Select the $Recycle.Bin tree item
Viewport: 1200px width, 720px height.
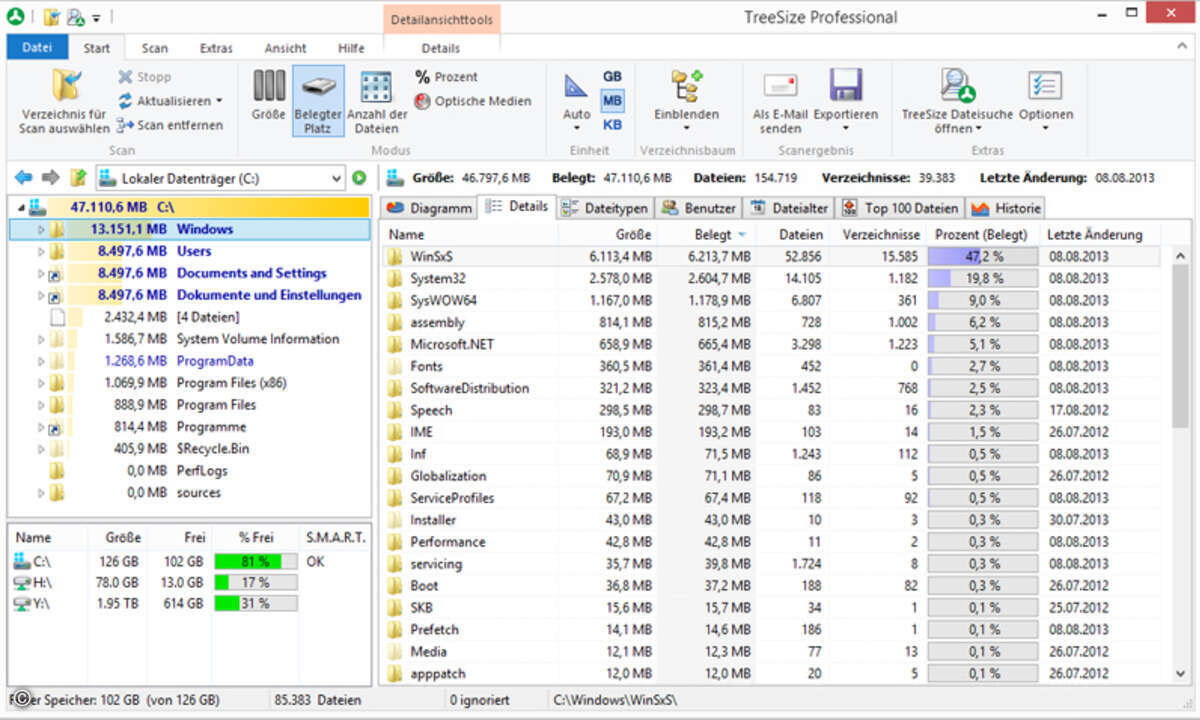click(213, 449)
